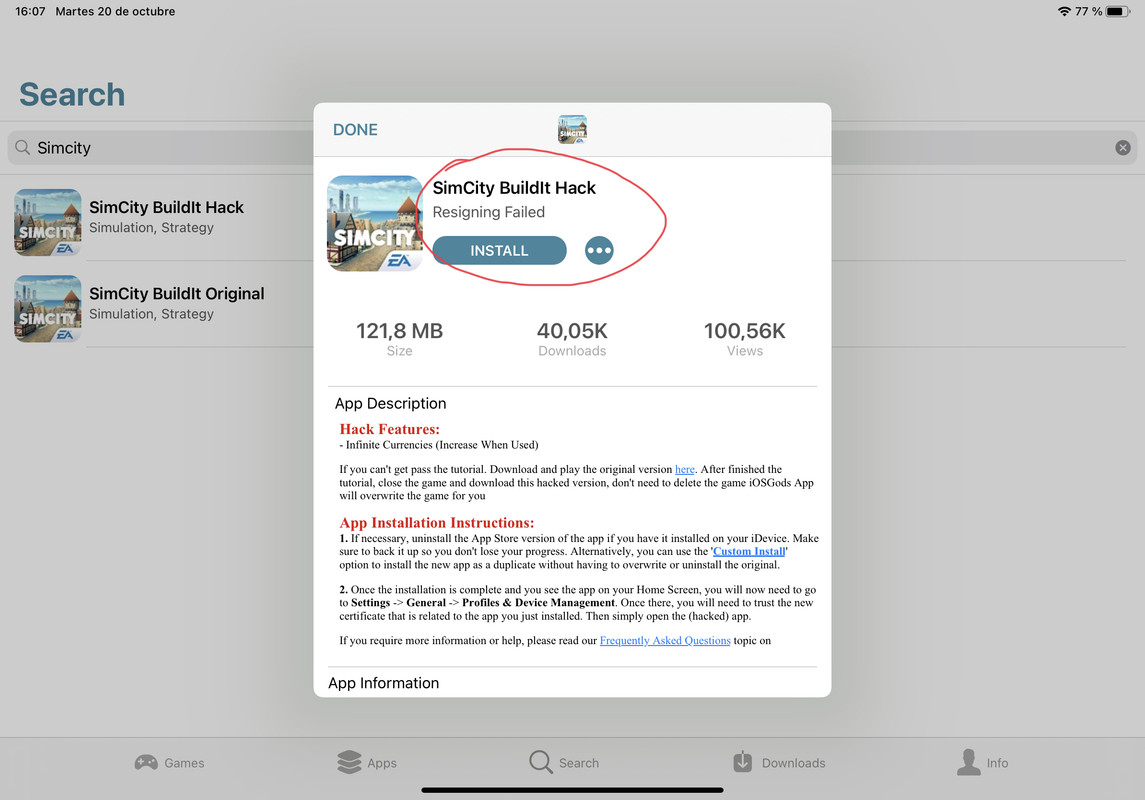Tap the SimCity BuildIt Hack title in modal
1145x800 pixels.
pyautogui.click(x=514, y=188)
